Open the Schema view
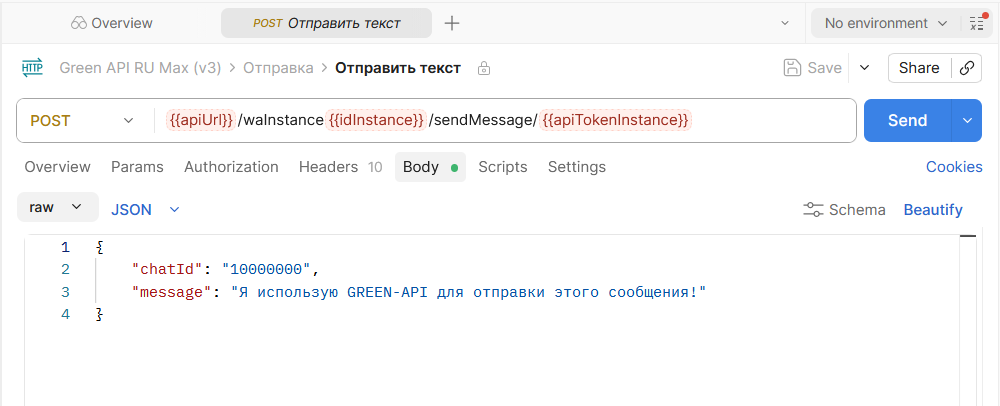 tap(845, 210)
